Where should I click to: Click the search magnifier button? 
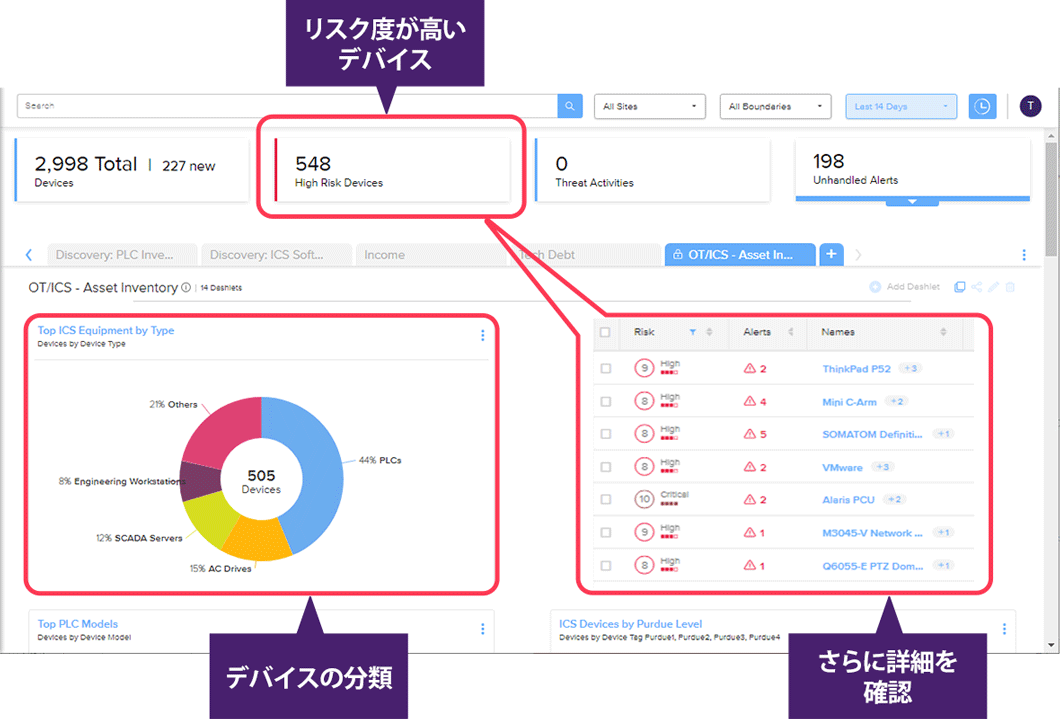[x=570, y=106]
